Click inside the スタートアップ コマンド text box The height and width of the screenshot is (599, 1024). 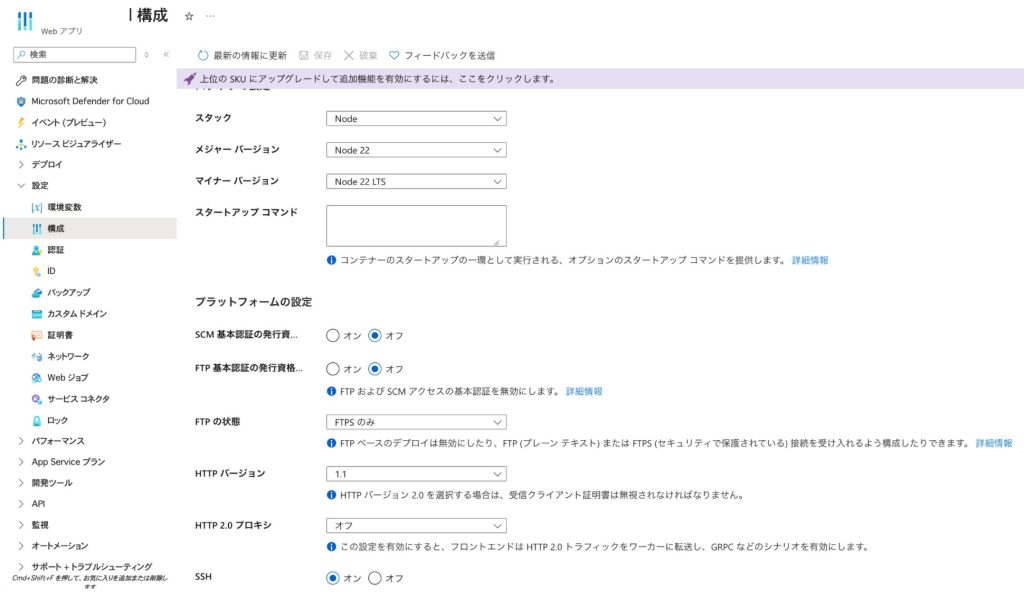[415, 225]
